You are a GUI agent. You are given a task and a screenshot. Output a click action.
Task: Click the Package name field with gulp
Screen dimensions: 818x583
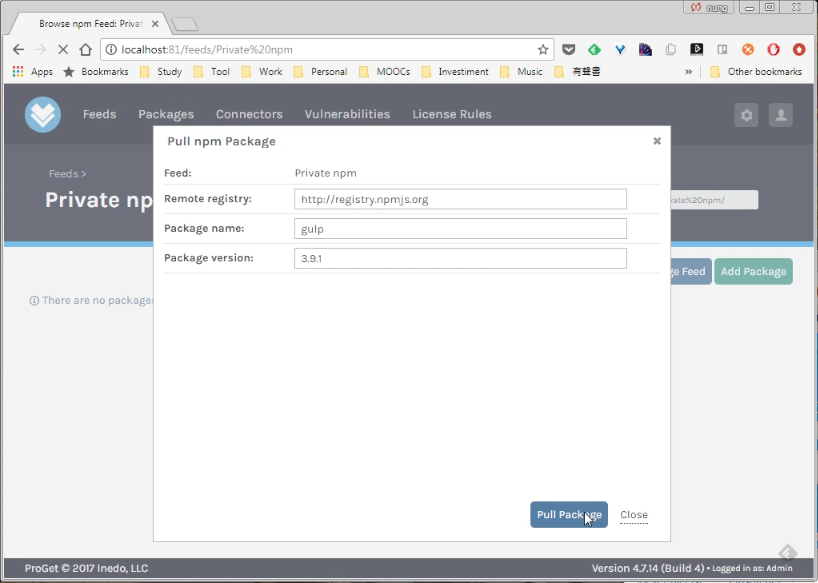tap(460, 228)
